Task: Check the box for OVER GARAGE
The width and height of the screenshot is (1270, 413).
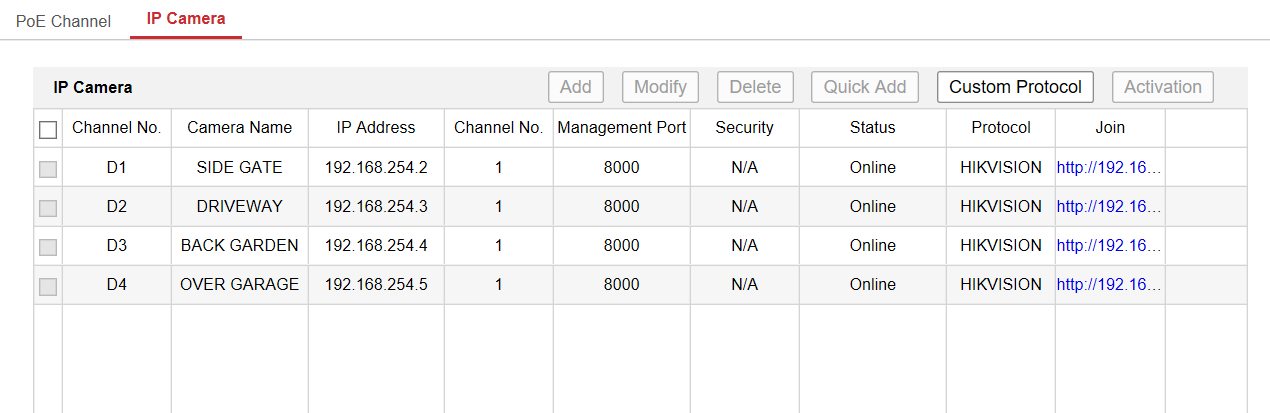Action: point(48,286)
